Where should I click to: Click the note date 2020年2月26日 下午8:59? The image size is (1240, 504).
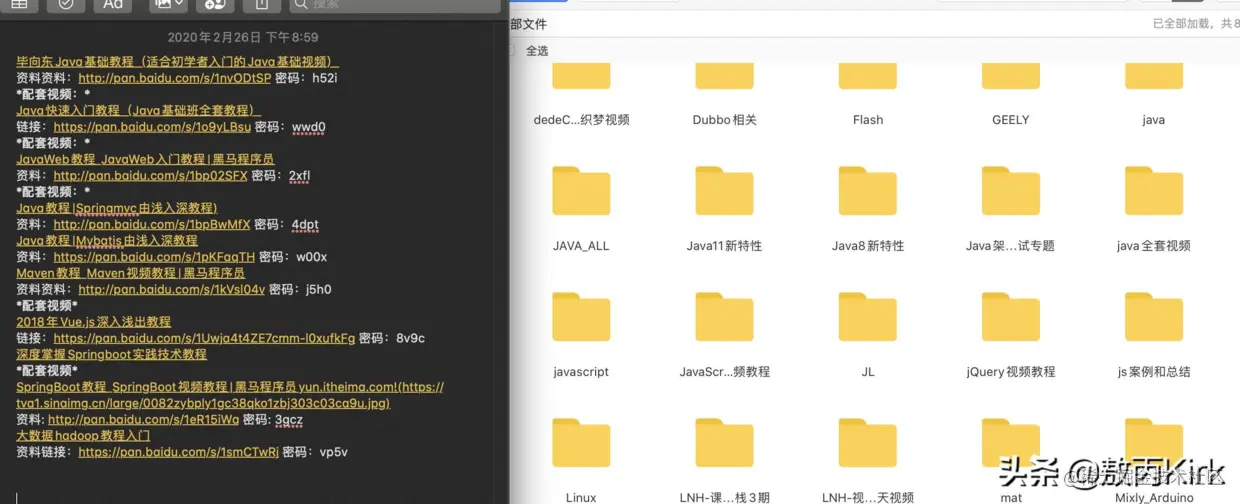point(243,38)
